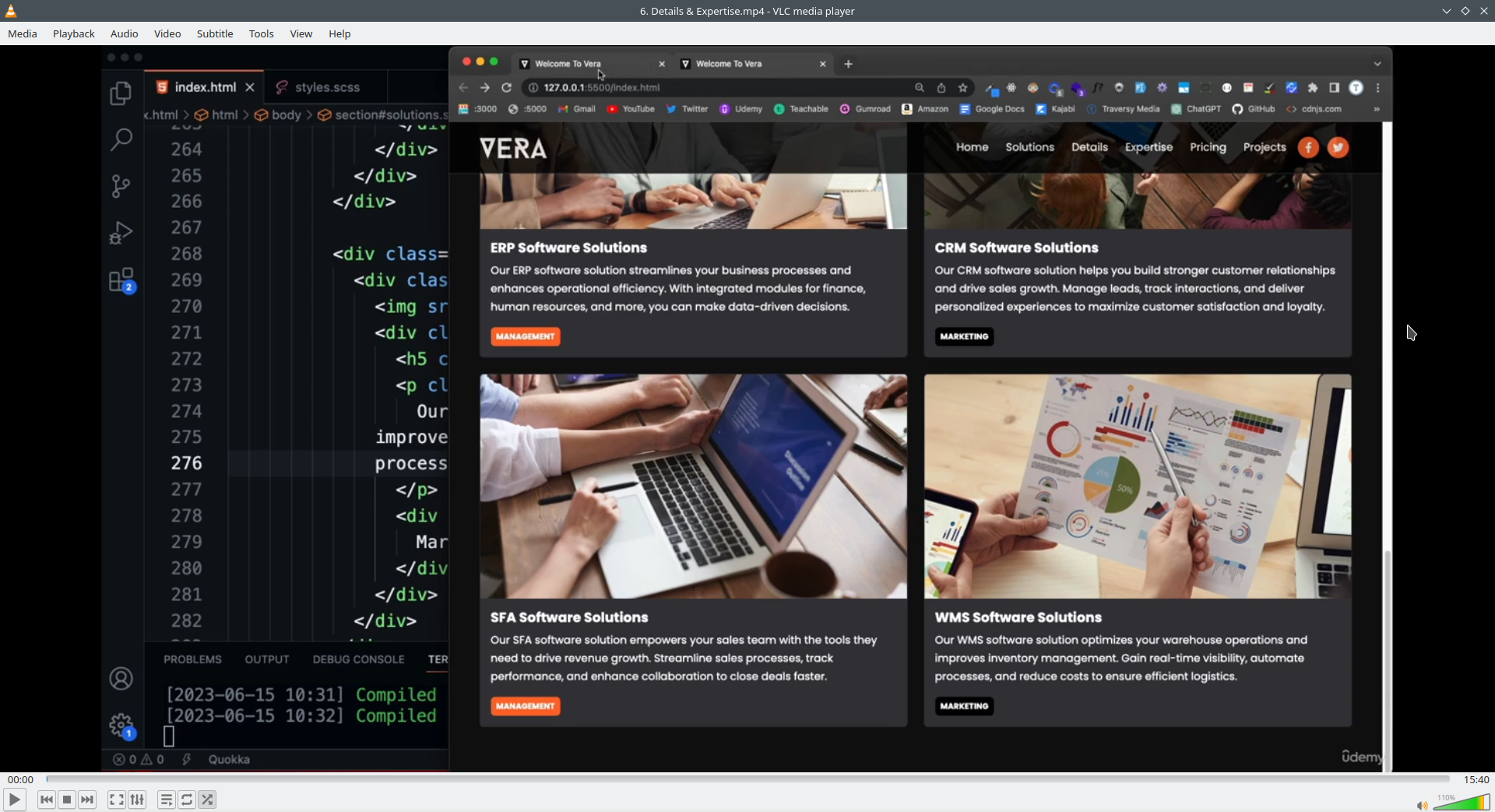Toggle the 15:40 total time display
Screen dimensions: 1495x812
[1476, 779]
